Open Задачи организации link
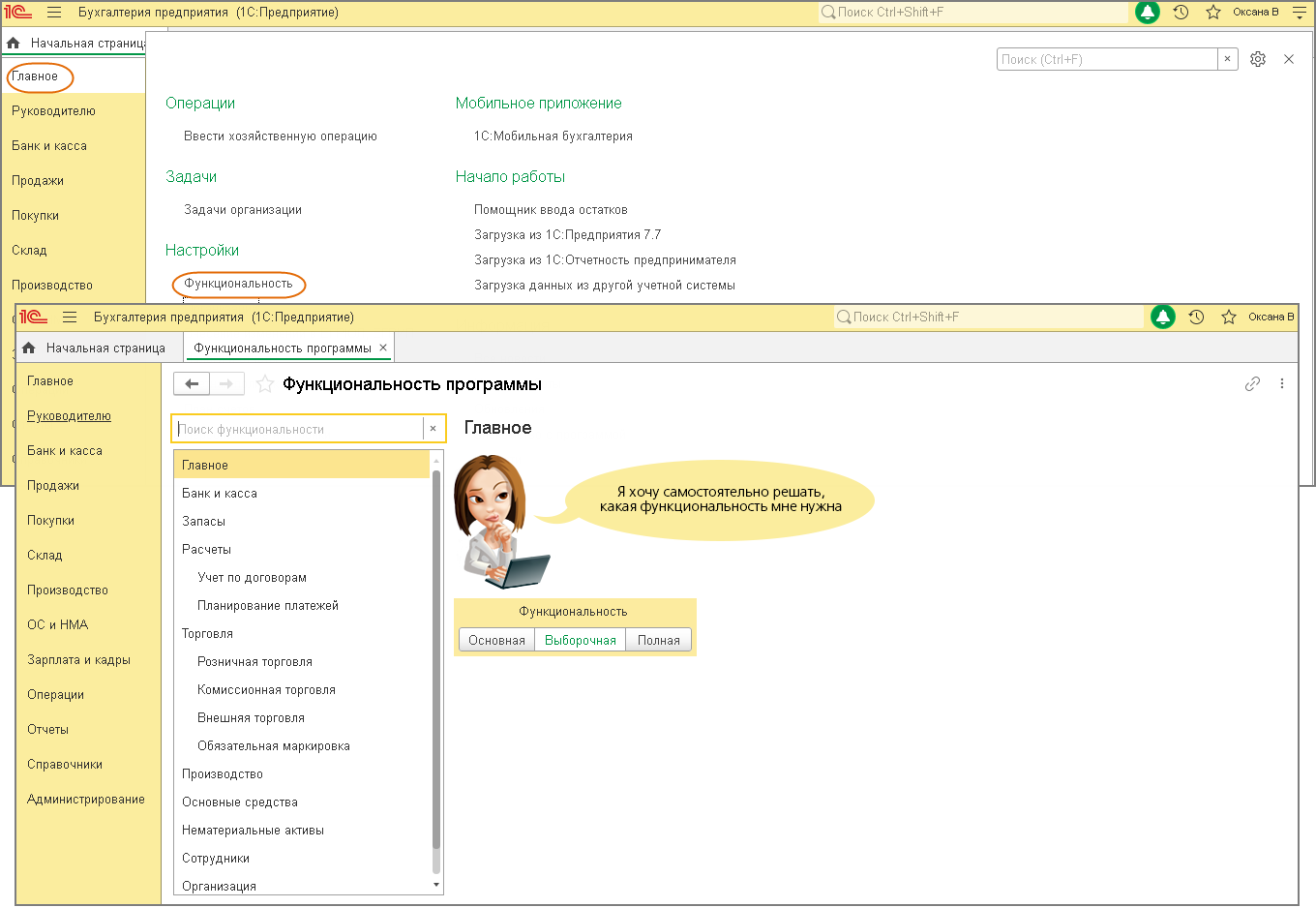 (243, 210)
